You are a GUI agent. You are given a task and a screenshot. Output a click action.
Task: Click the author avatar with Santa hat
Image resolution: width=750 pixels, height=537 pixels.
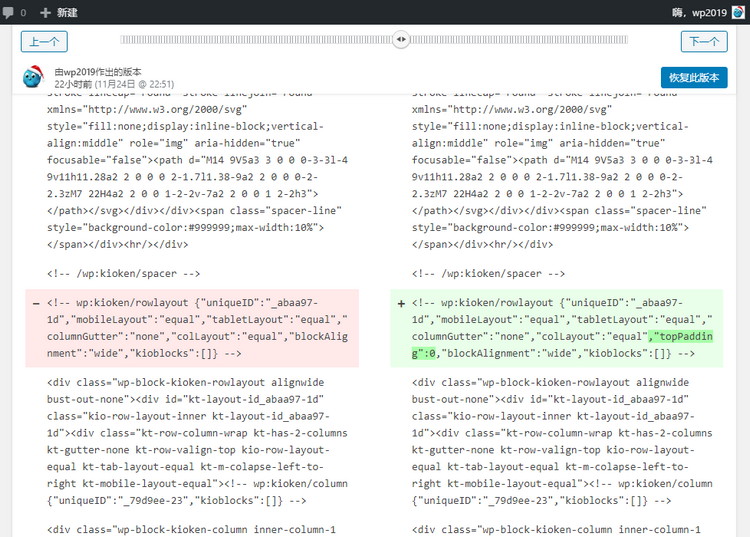33,76
